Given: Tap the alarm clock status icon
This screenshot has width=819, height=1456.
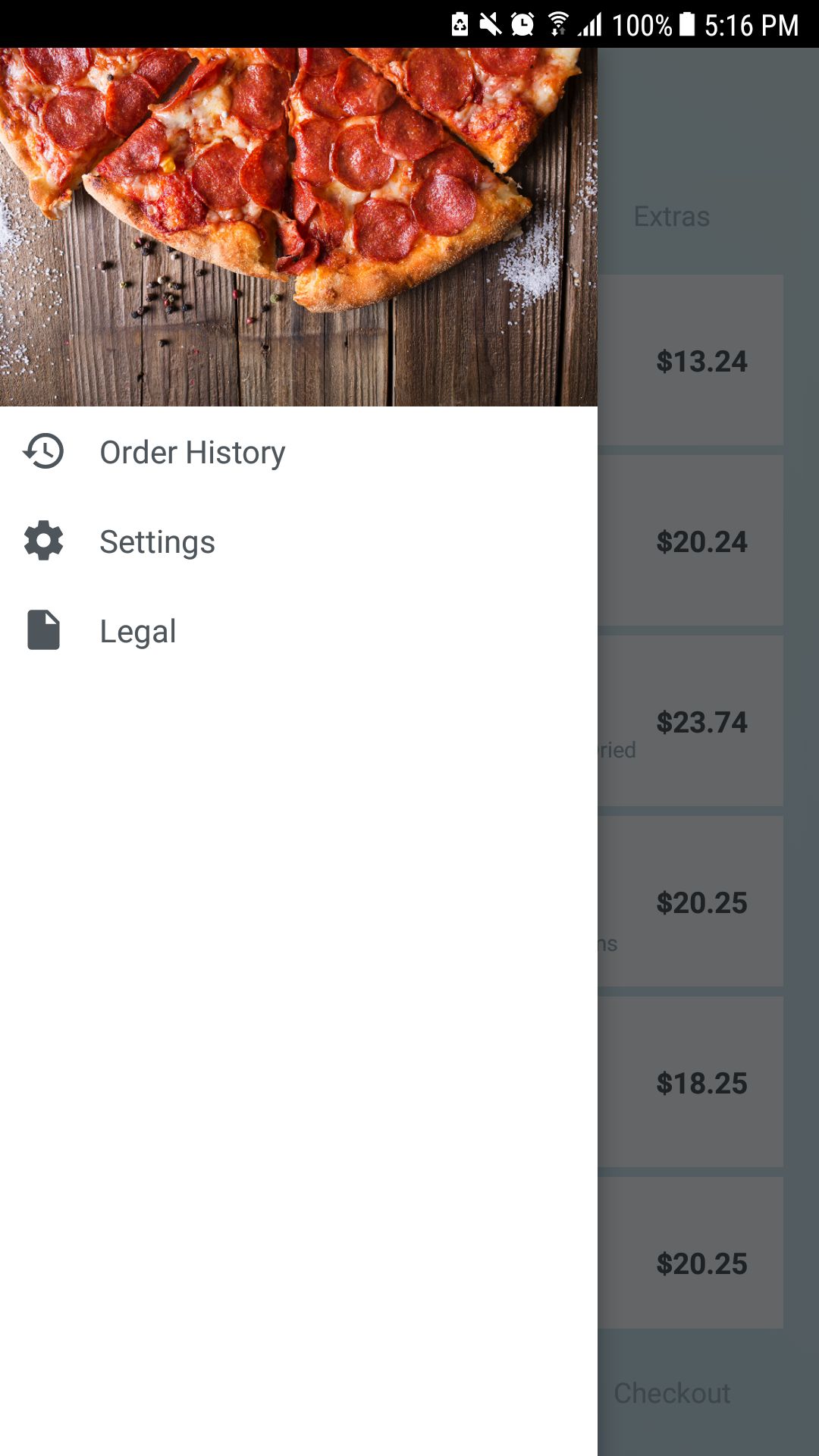Looking at the screenshot, I should coord(522,24).
